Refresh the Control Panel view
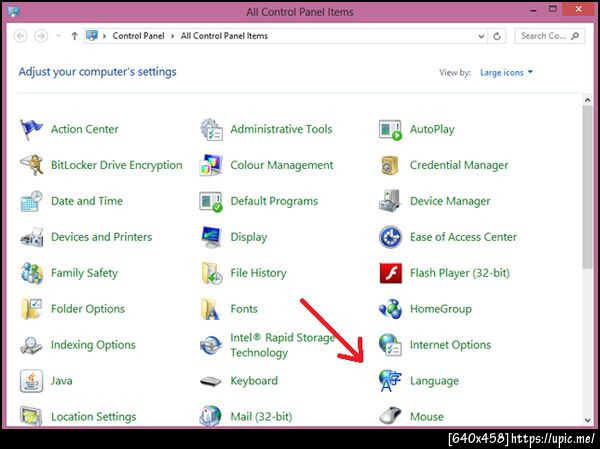The width and height of the screenshot is (600, 449). (497, 36)
